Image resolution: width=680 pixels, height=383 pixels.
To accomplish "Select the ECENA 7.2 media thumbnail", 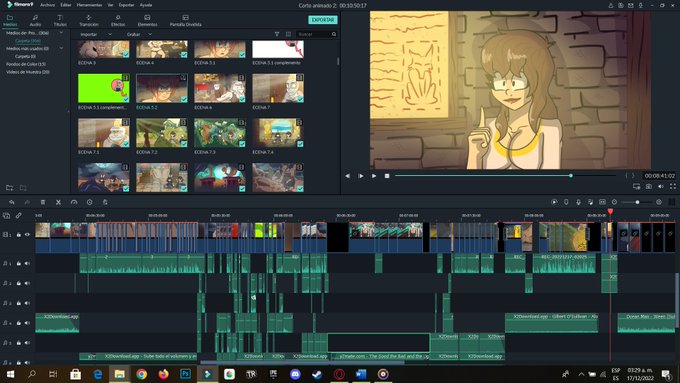I will (162, 133).
